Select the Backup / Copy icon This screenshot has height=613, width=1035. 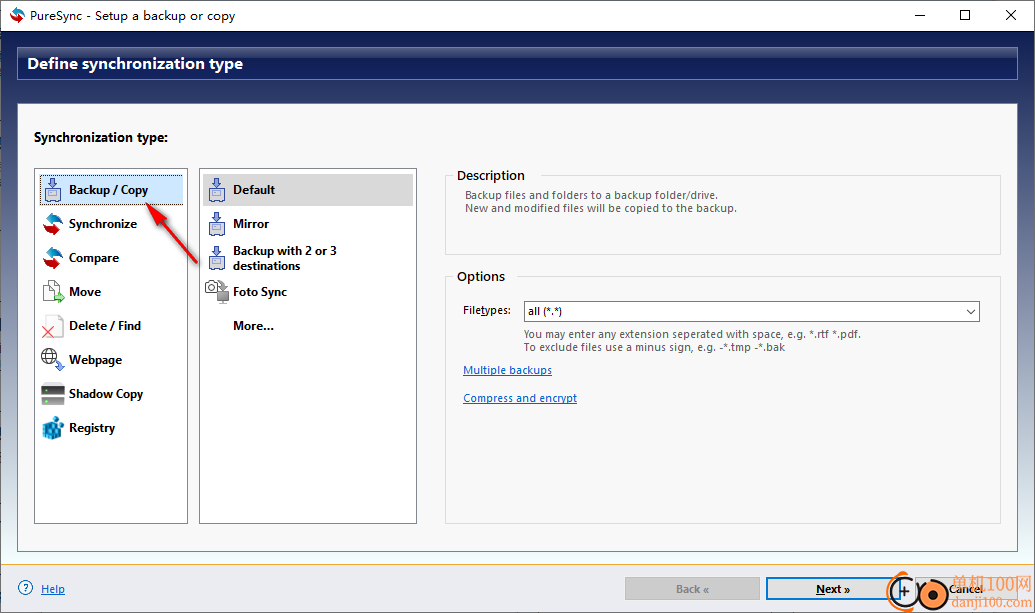point(53,190)
